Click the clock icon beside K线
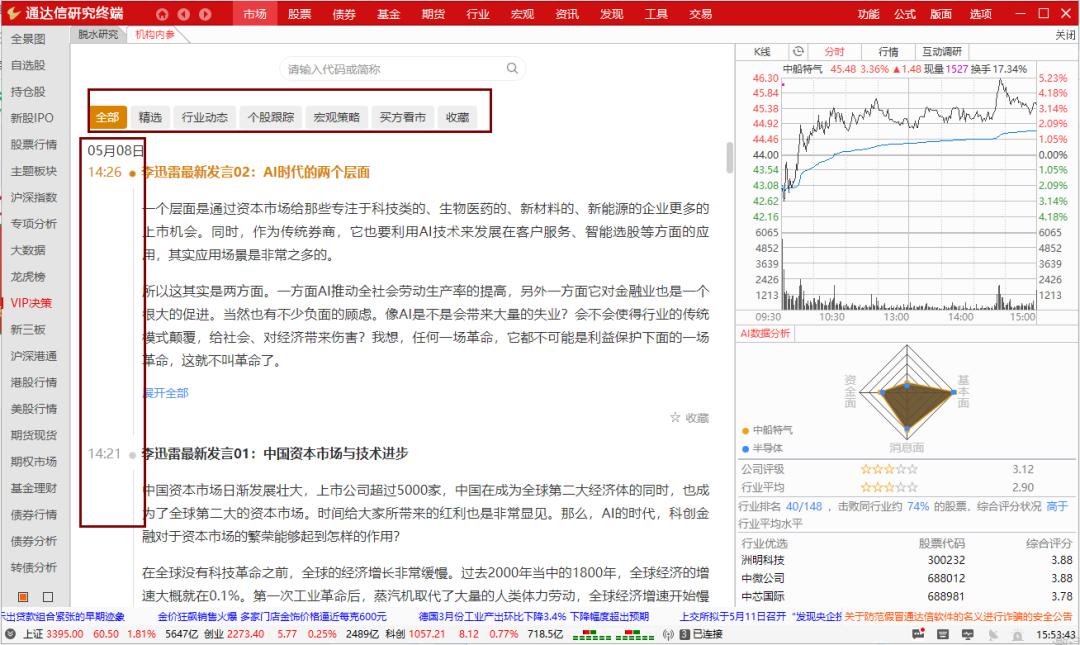 coord(798,49)
